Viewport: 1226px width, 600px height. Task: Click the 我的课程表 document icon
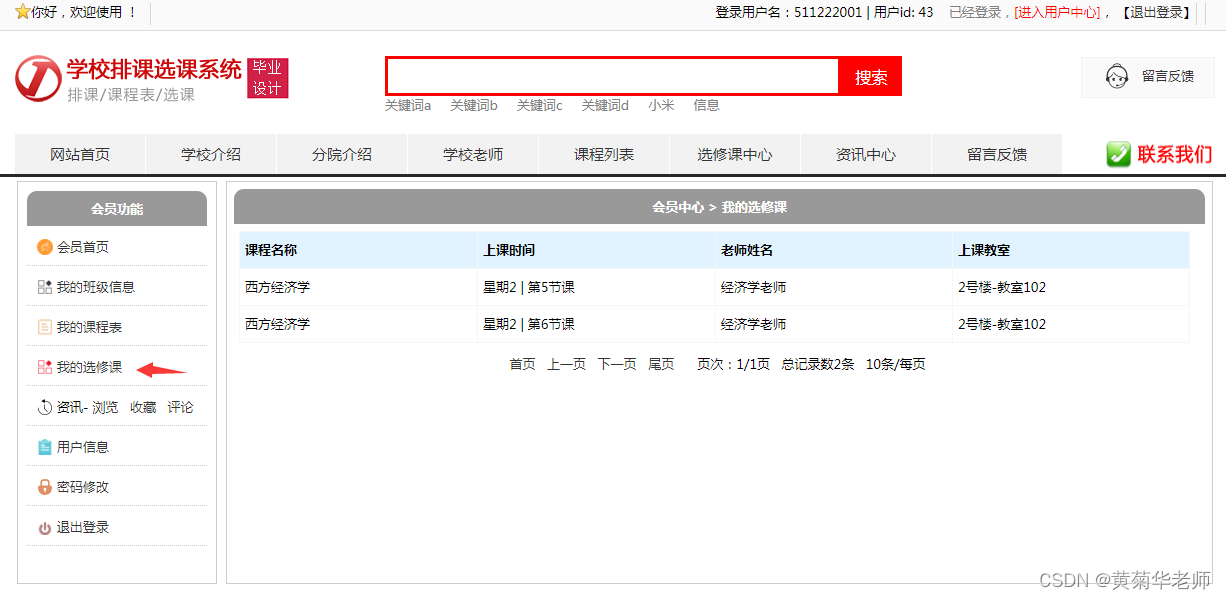click(x=45, y=327)
